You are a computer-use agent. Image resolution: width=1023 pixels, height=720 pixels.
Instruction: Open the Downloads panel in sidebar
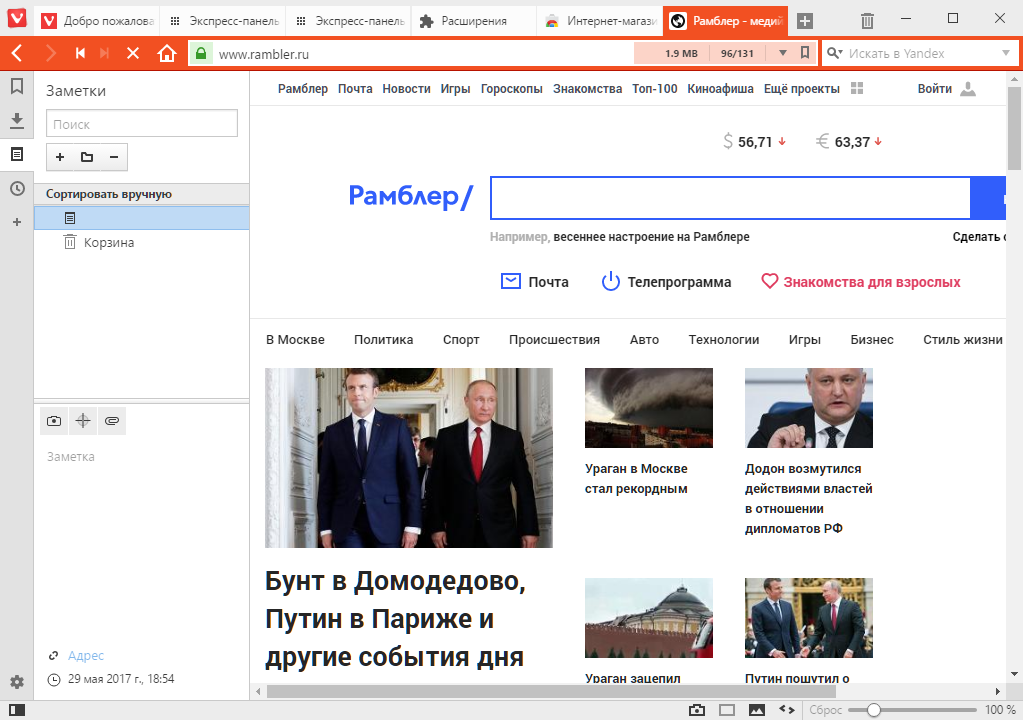(x=16, y=121)
